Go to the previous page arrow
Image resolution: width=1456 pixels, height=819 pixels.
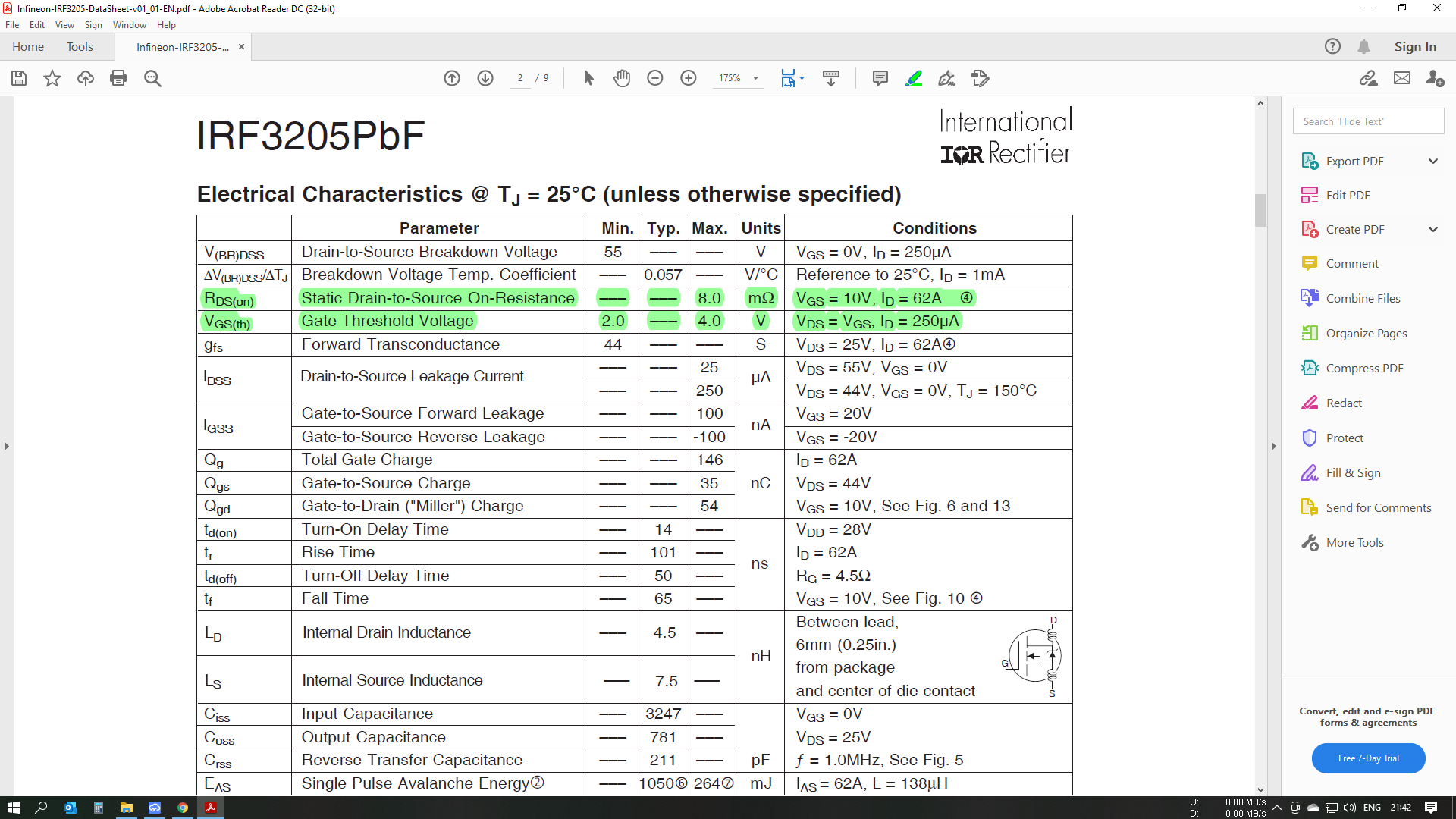coord(452,78)
